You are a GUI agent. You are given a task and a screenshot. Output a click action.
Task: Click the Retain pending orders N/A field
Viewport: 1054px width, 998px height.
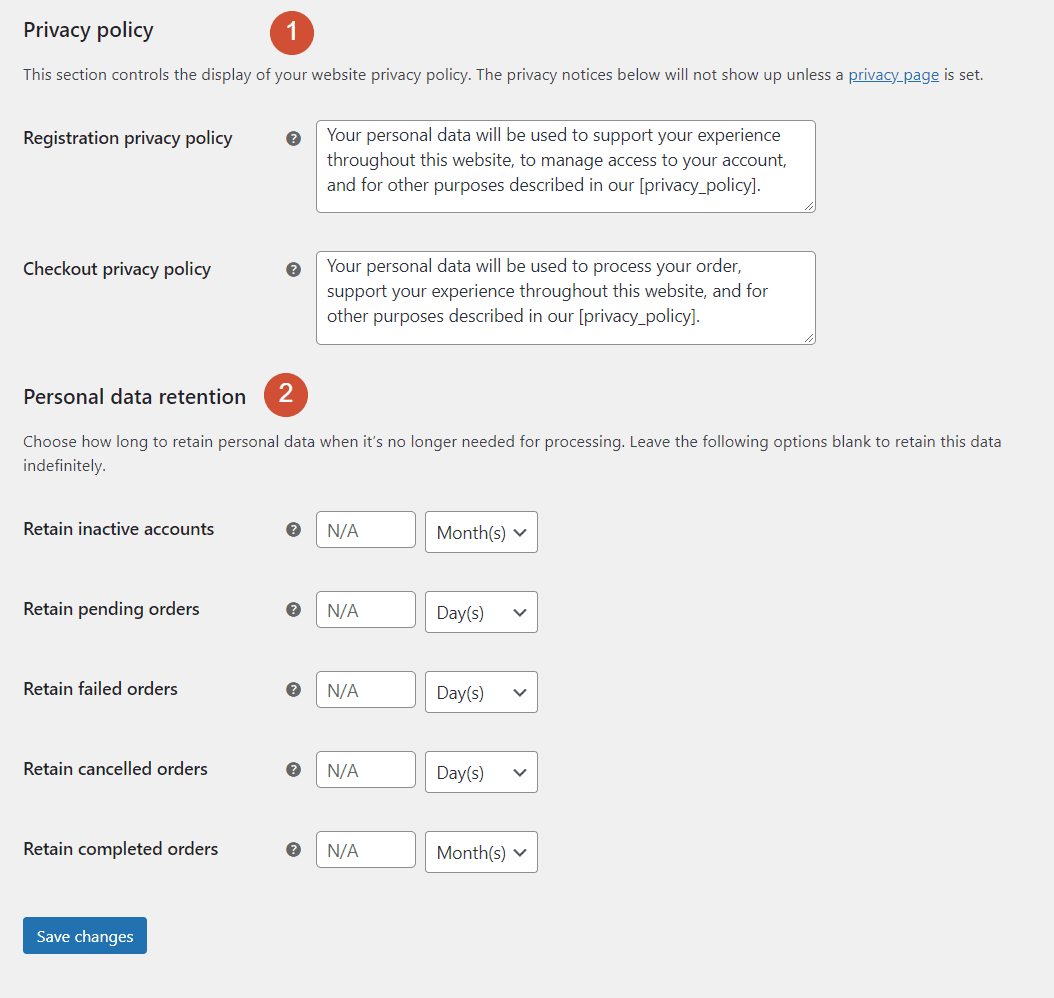click(x=365, y=609)
